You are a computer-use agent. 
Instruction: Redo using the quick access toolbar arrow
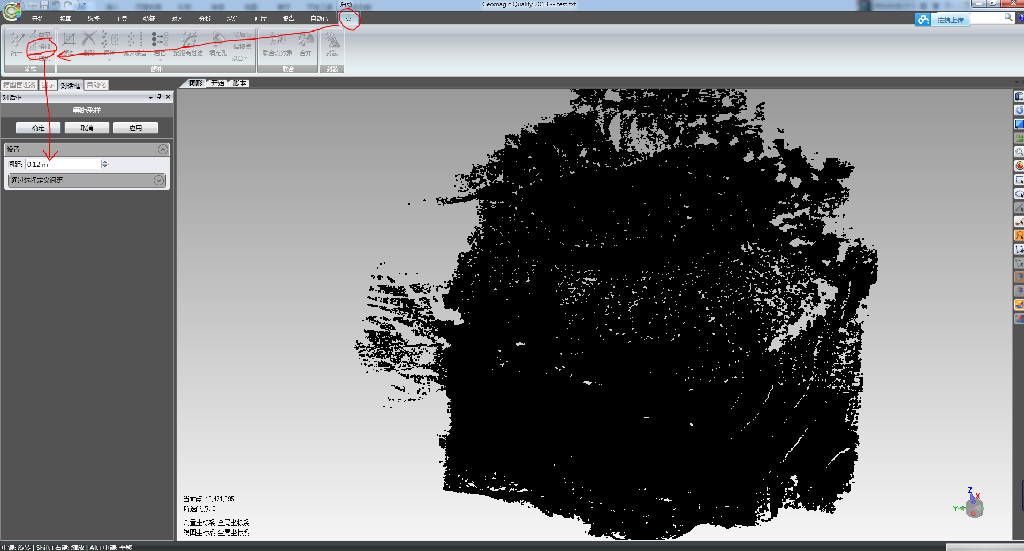pyautogui.click(x=68, y=5)
